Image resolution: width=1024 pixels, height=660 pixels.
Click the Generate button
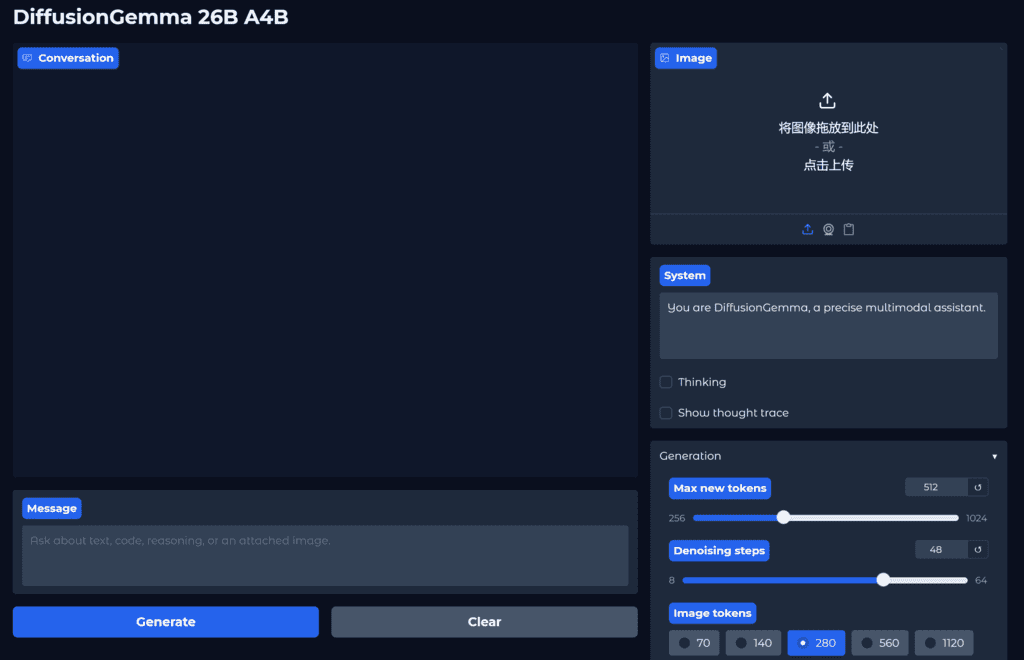pyautogui.click(x=166, y=621)
